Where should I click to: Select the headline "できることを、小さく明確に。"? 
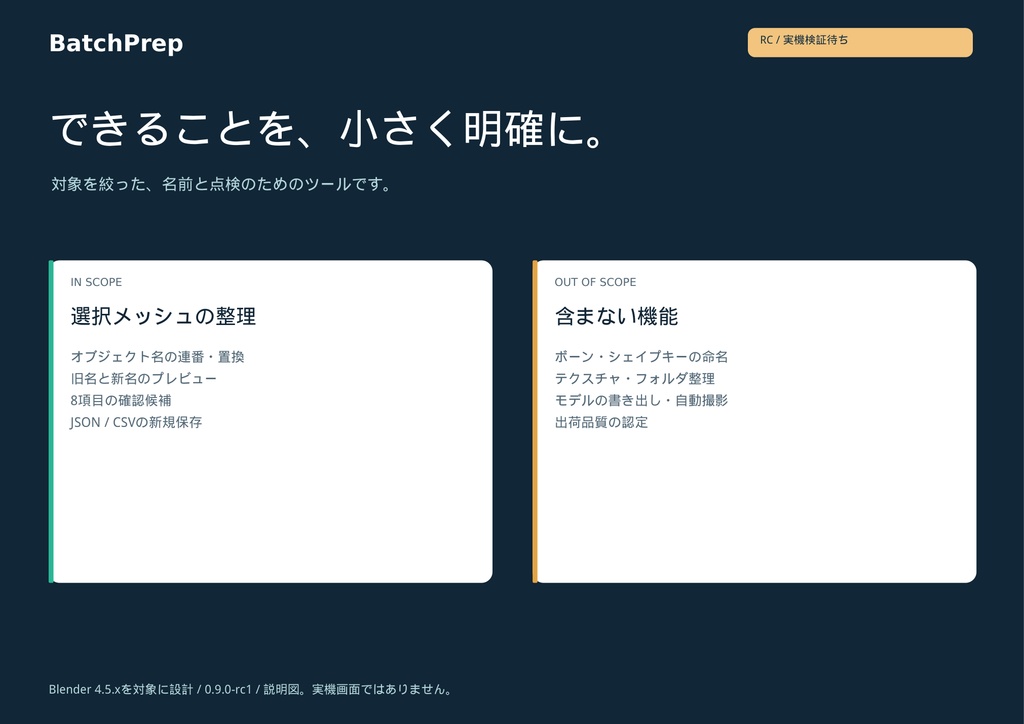(x=329, y=129)
